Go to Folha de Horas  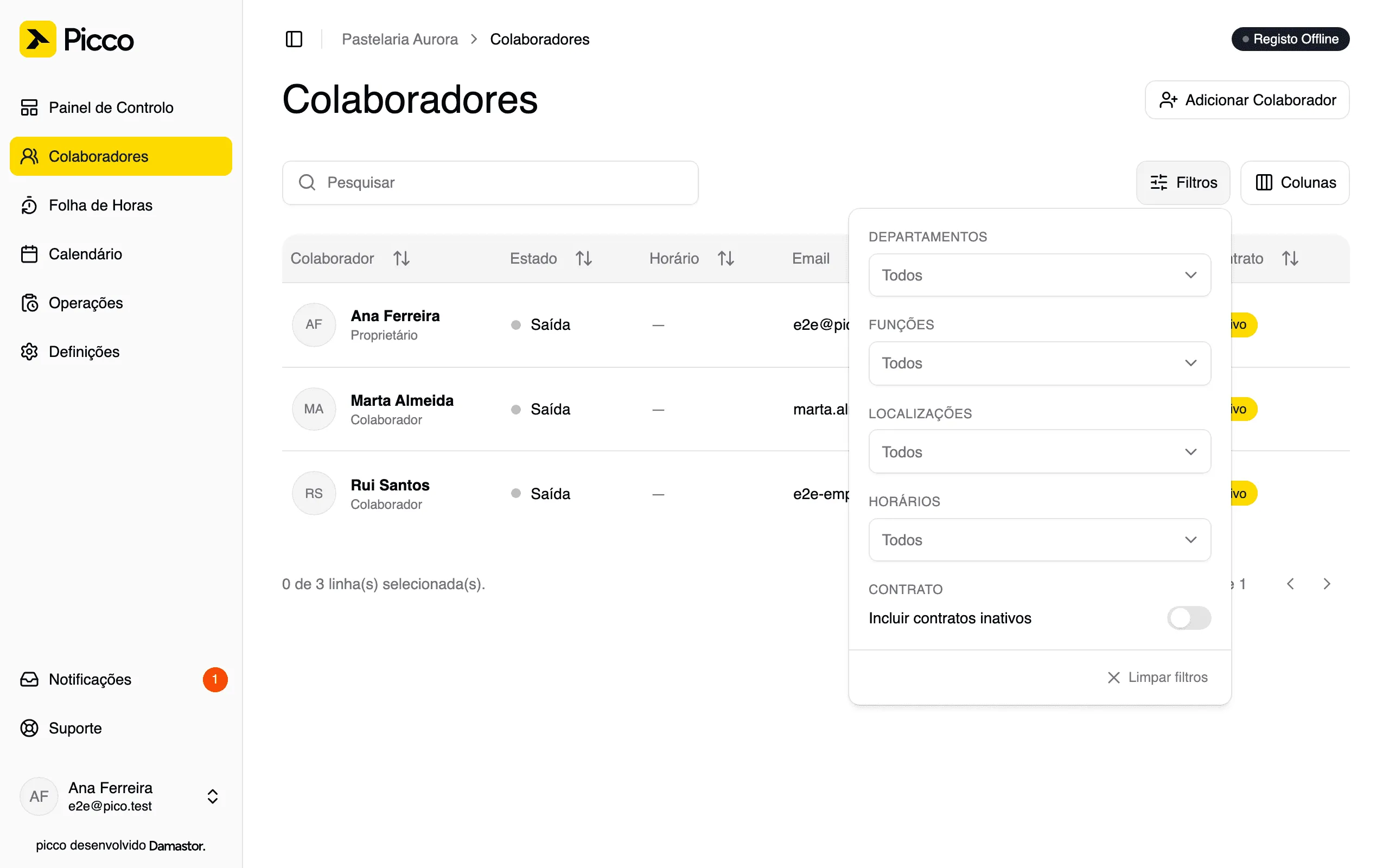(x=120, y=205)
